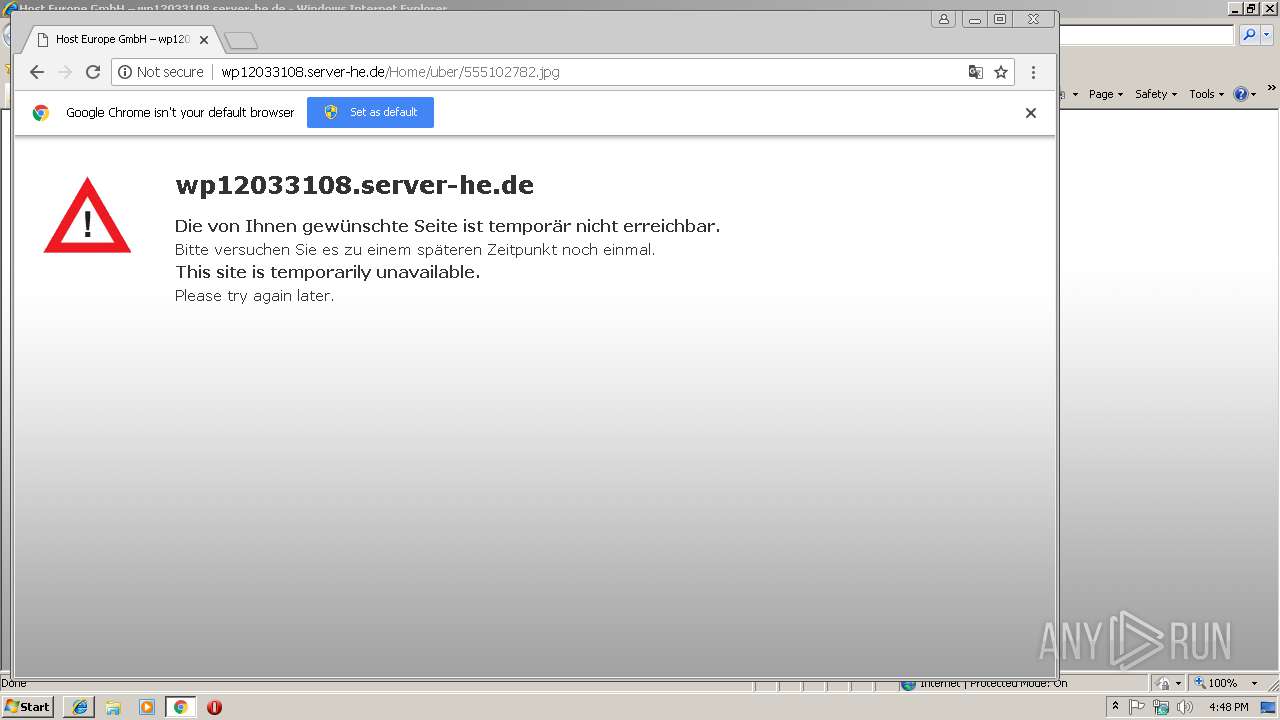Click the Set as default button
The image size is (1280, 720).
(370, 112)
